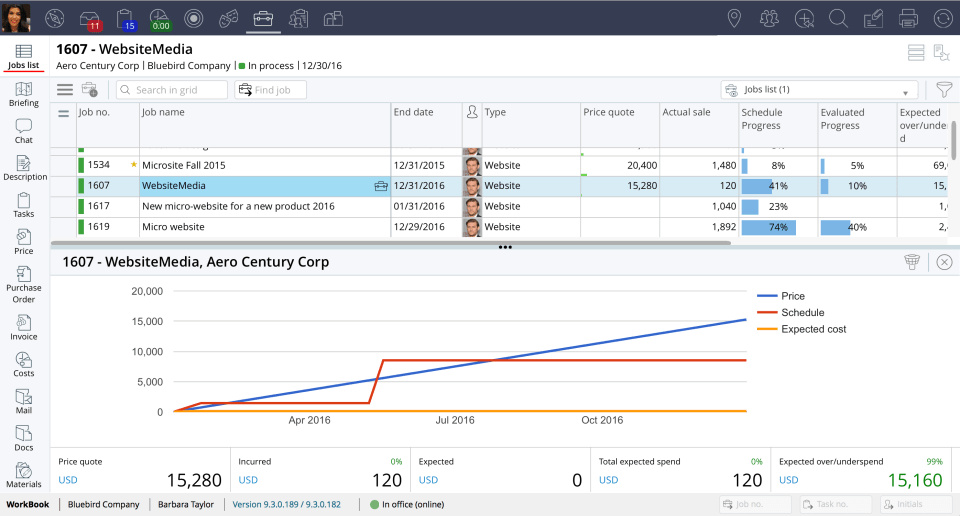This screenshot has height=516, width=960.
Task: Click the location pin icon
Action: point(734,19)
